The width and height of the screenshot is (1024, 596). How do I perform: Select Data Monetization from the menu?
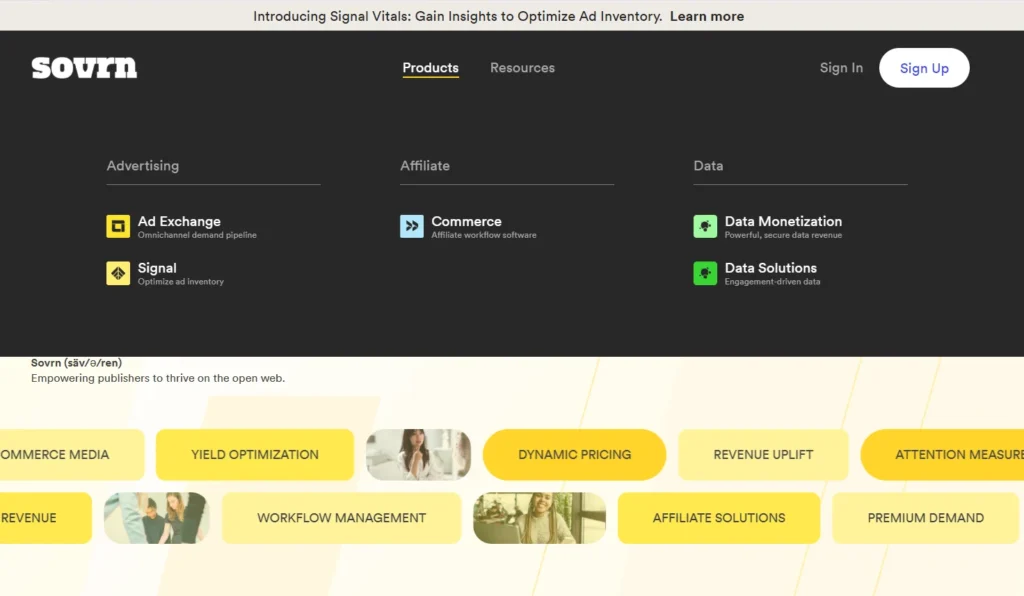783,221
